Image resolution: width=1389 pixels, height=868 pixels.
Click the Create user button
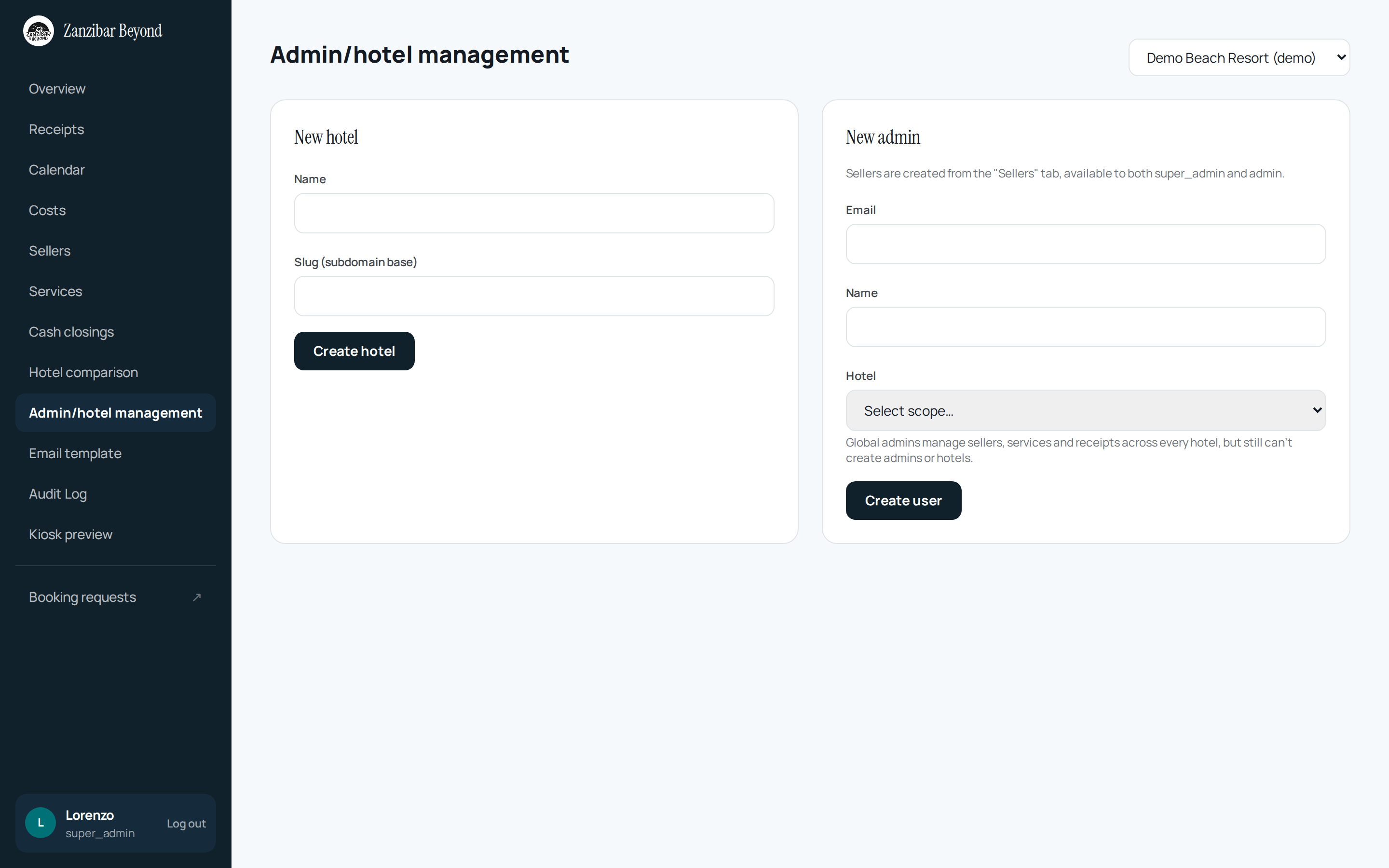point(903,501)
